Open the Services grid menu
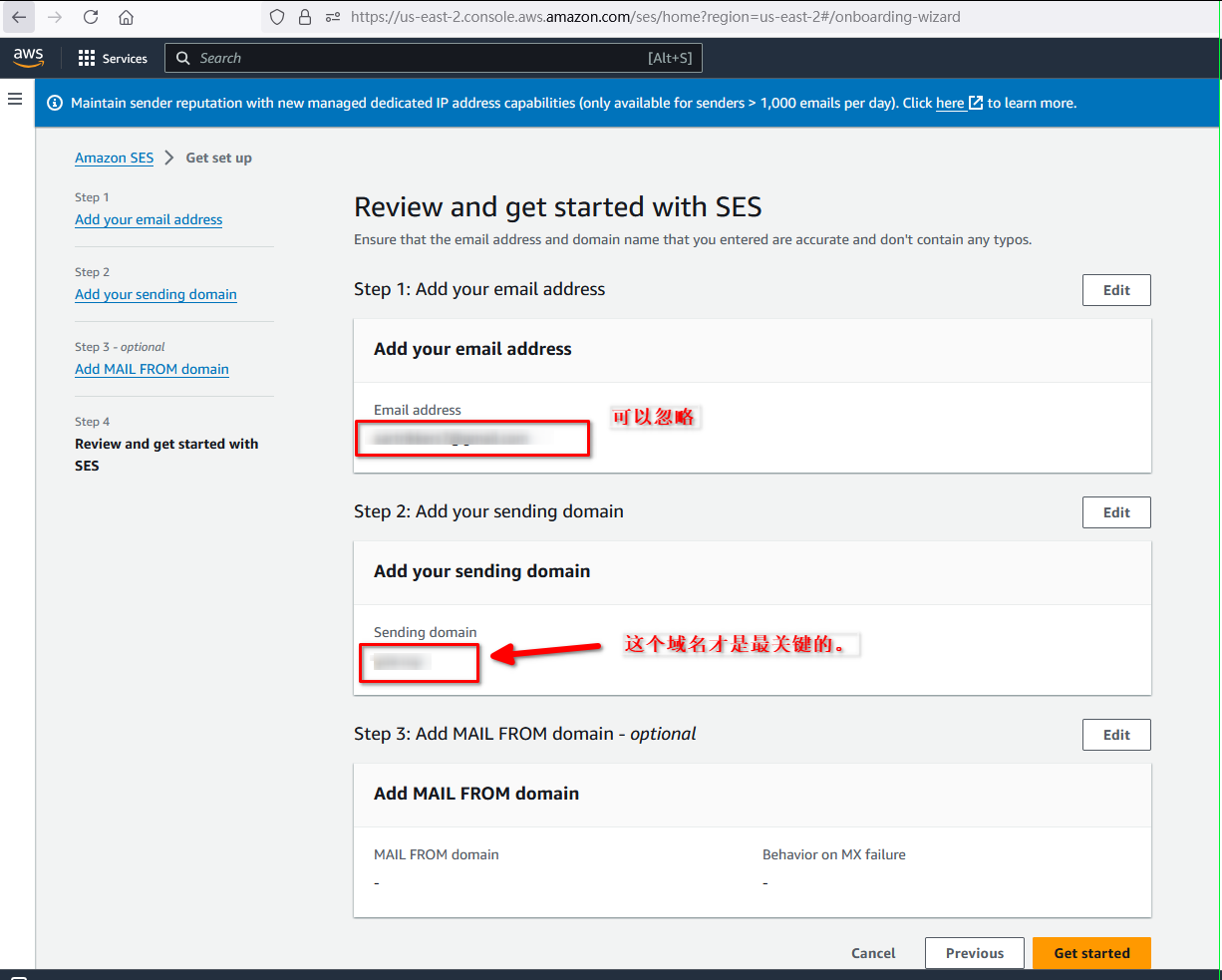The width and height of the screenshot is (1222, 980). (113, 59)
